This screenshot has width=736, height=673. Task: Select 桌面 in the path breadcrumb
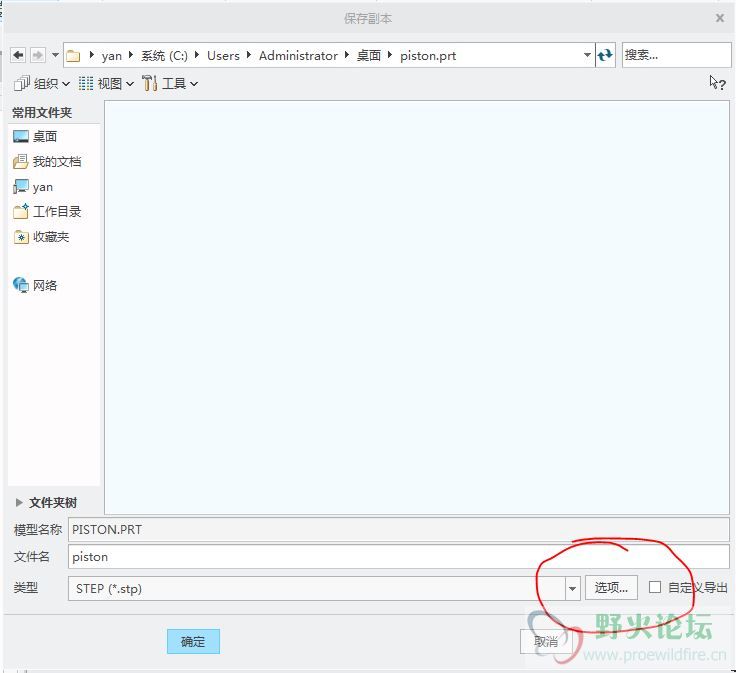[369, 56]
